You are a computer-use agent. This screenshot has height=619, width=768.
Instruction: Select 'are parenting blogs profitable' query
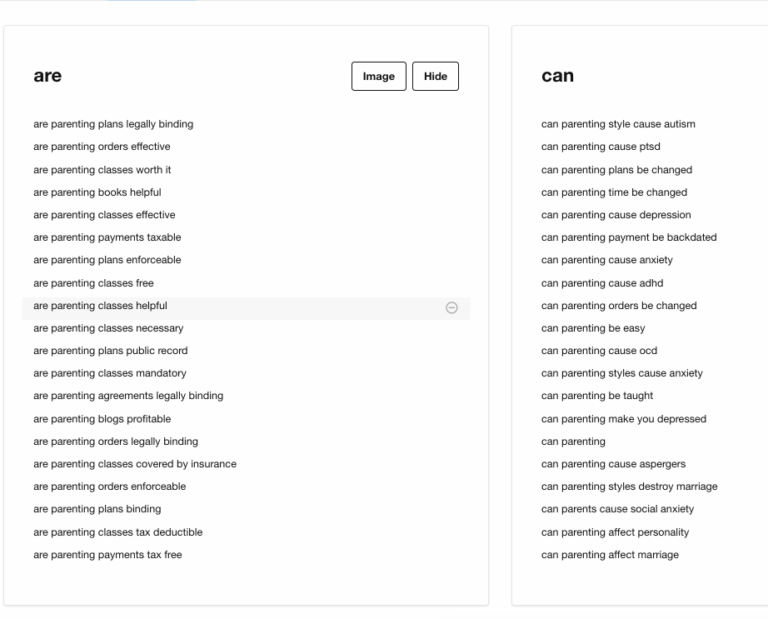pyautogui.click(x=102, y=419)
